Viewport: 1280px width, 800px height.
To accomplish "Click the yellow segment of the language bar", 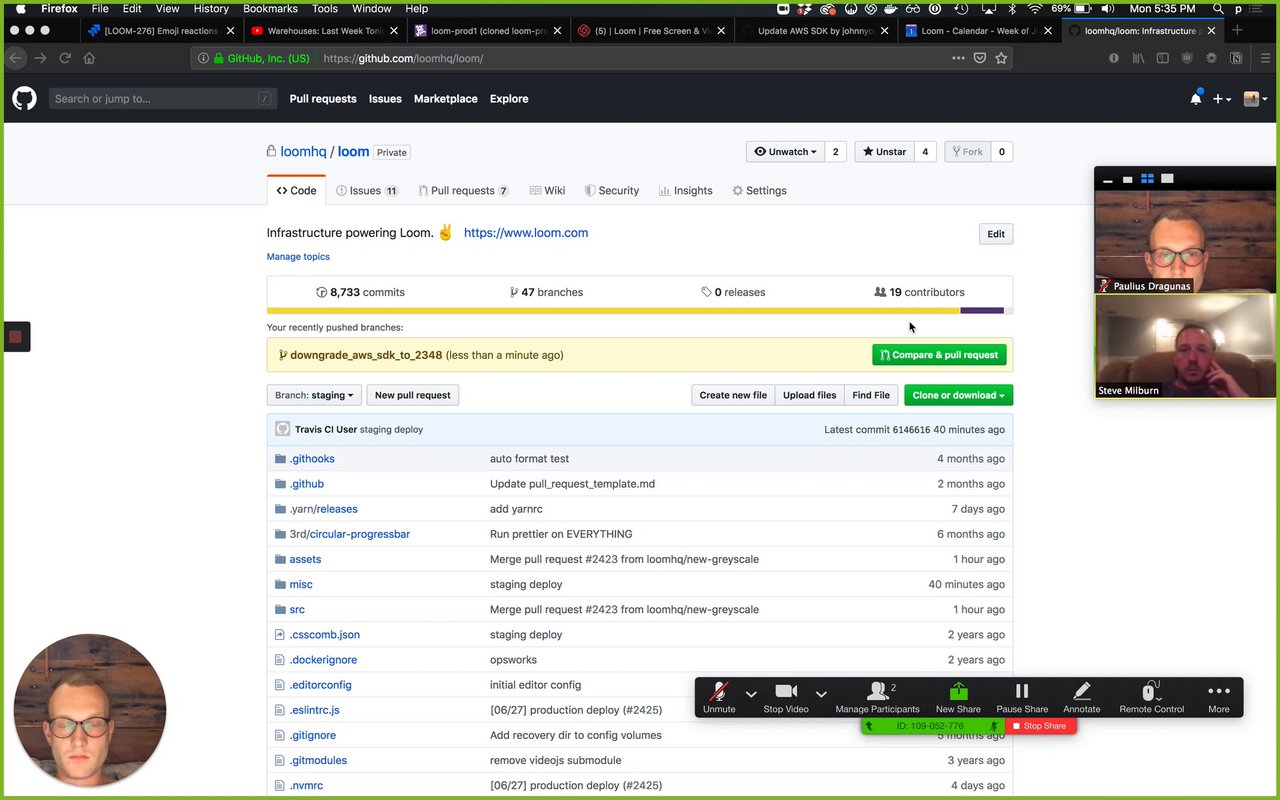I will (613, 311).
